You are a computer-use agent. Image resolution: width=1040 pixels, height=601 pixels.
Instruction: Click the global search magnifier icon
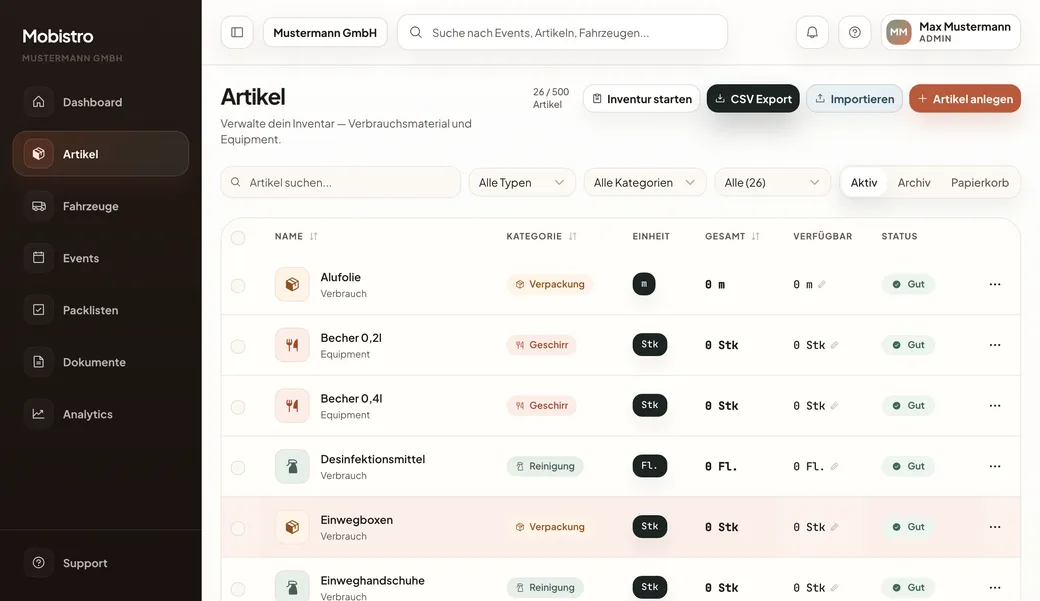click(416, 33)
